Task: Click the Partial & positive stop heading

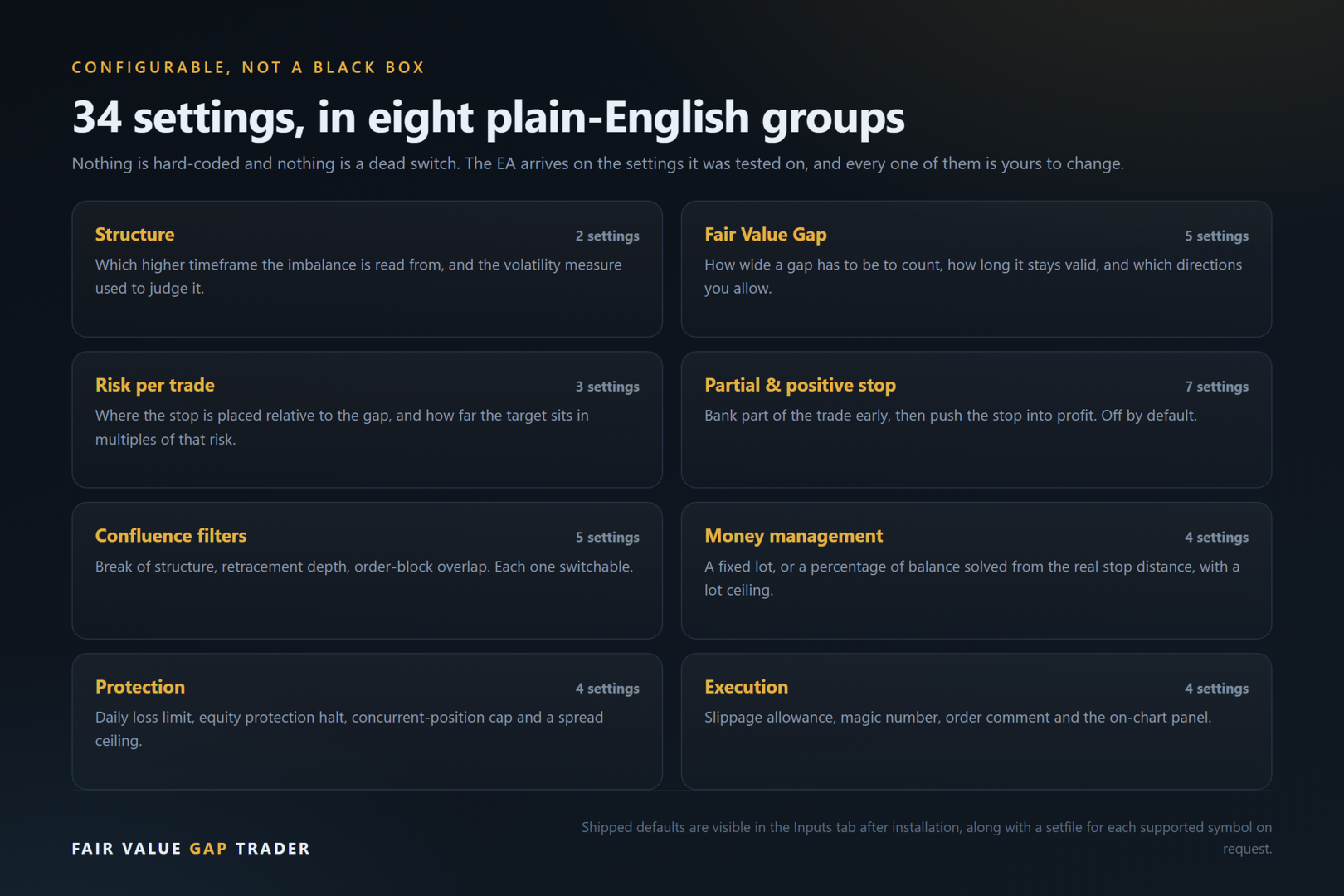Action: [800, 386]
